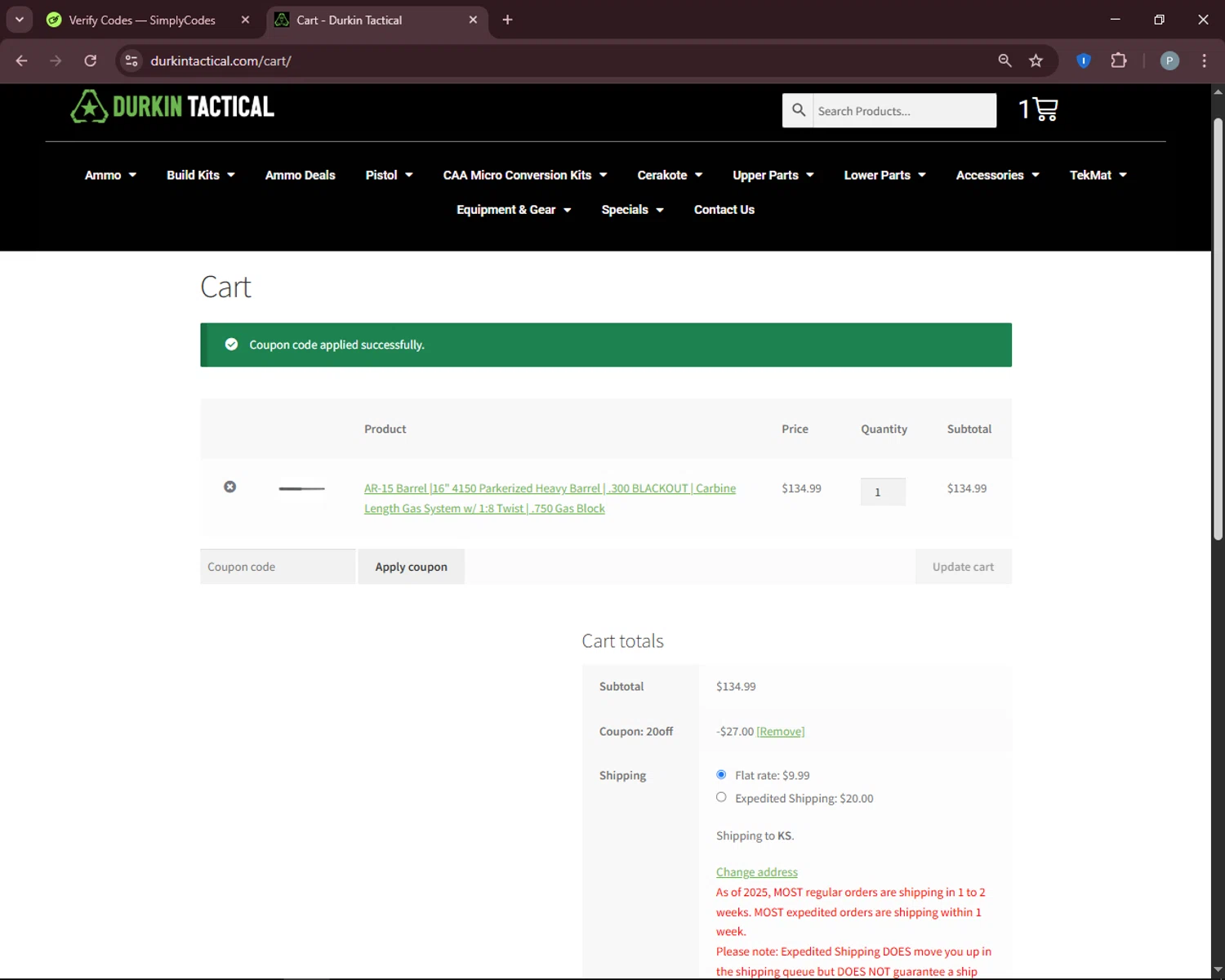Expand CAA Micro Conversion Kits menu

[525, 175]
